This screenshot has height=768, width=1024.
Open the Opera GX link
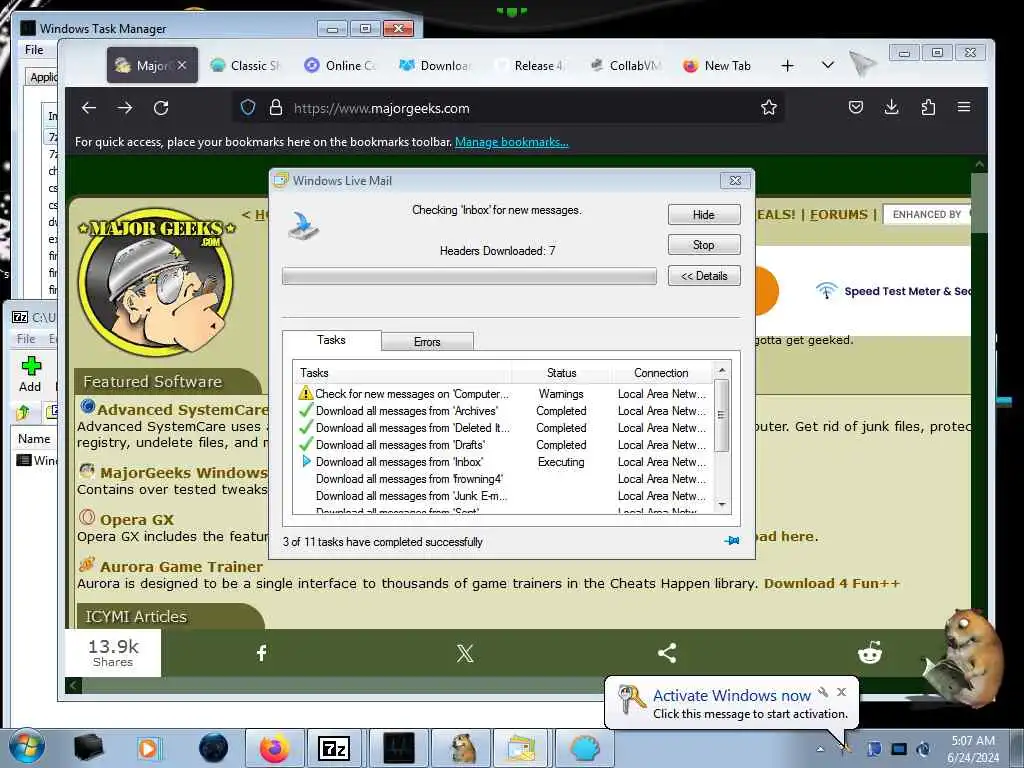point(136,520)
